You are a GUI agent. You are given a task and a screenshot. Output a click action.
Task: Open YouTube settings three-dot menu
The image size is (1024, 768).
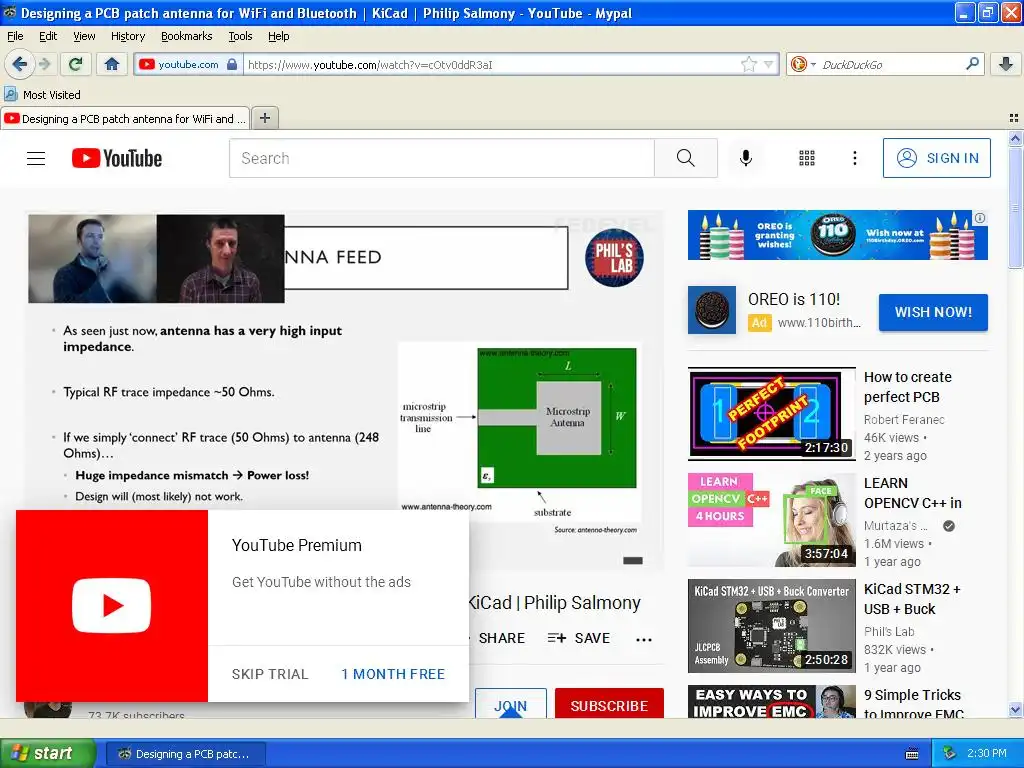854,158
